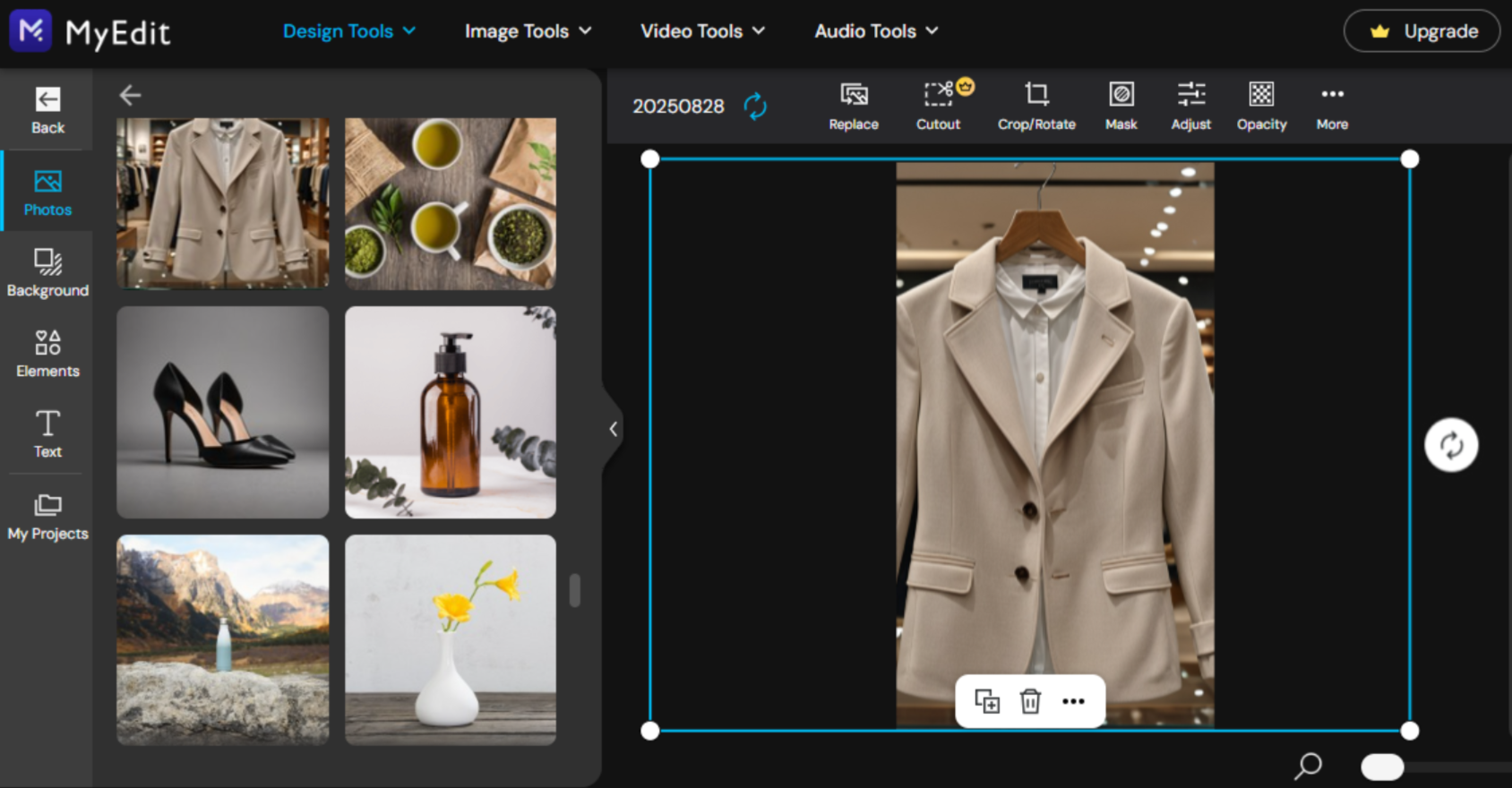Screen dimensions: 1512x788
Task: Click the Back button in sidebar
Action: 47,110
